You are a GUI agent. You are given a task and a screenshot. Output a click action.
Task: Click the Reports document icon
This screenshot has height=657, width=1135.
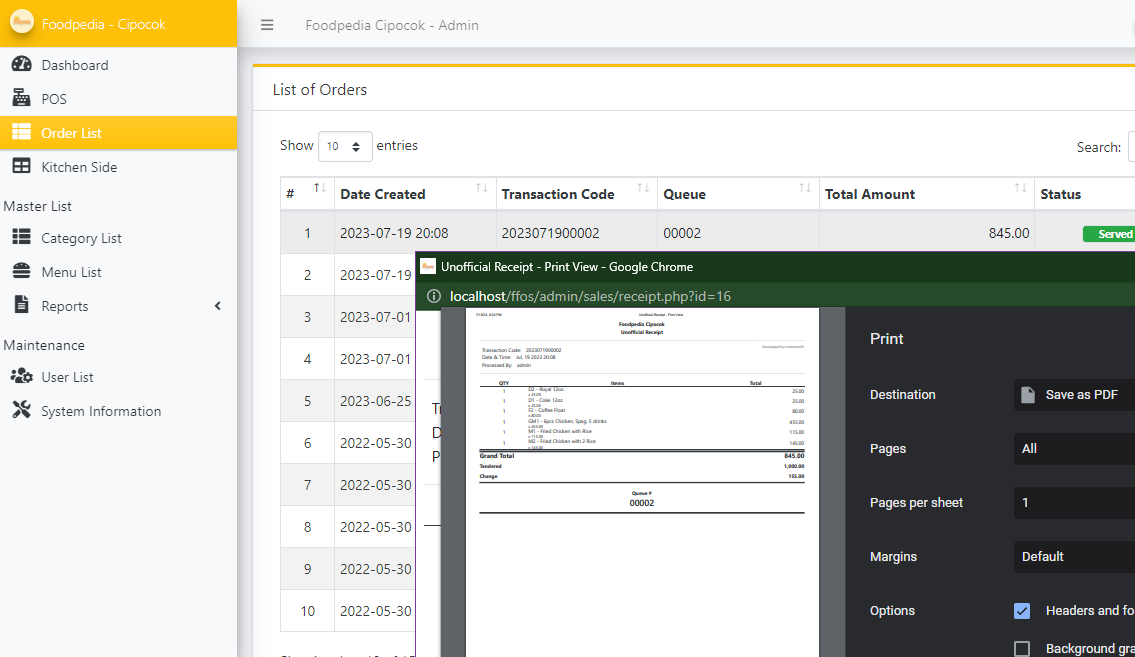22,305
